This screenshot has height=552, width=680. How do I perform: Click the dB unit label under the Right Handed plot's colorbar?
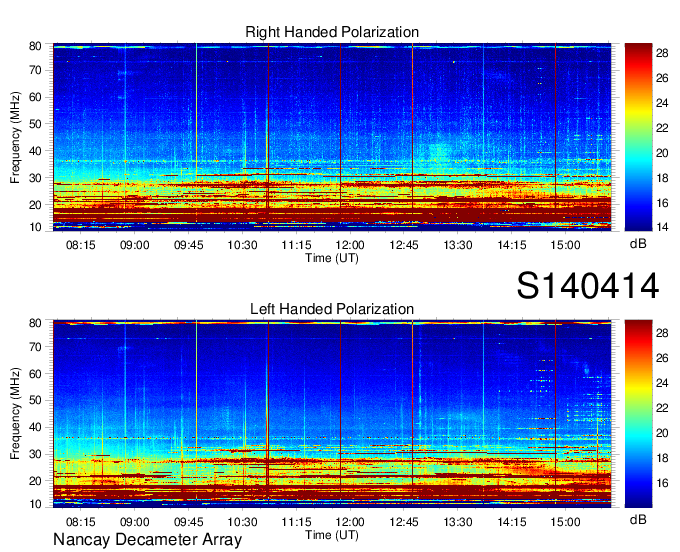point(638,244)
